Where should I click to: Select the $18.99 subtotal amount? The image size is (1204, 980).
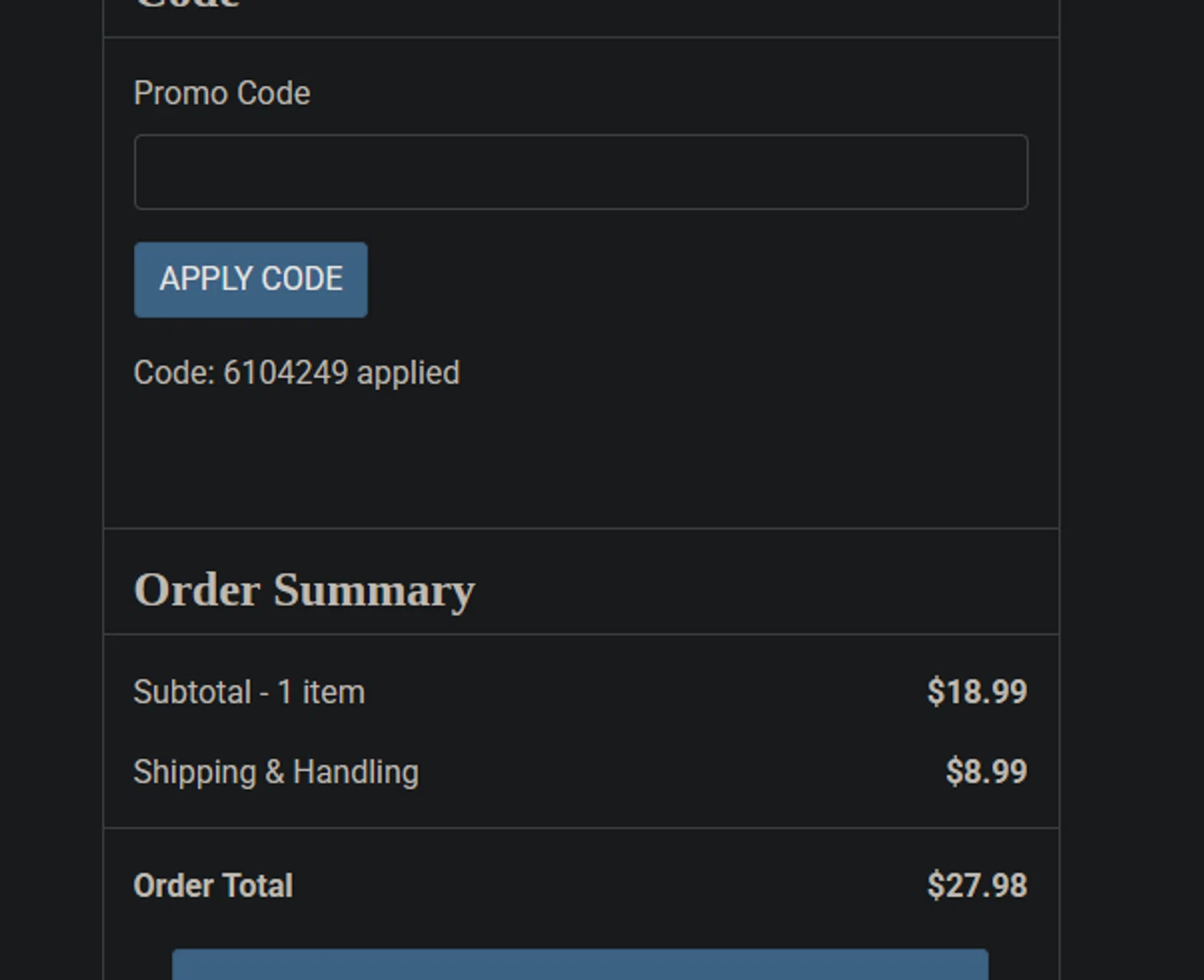[976, 692]
